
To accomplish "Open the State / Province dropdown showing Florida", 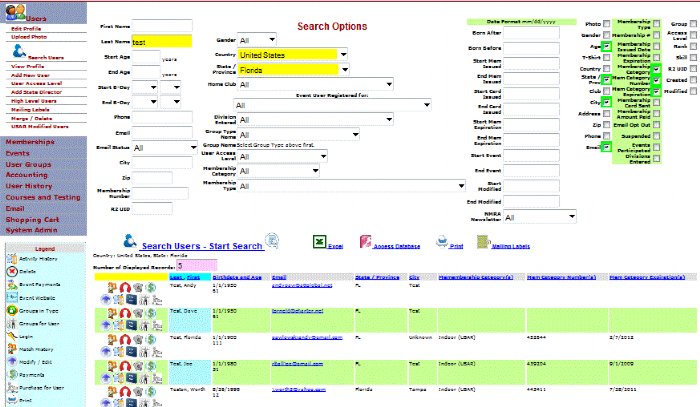I will tap(293, 70).
